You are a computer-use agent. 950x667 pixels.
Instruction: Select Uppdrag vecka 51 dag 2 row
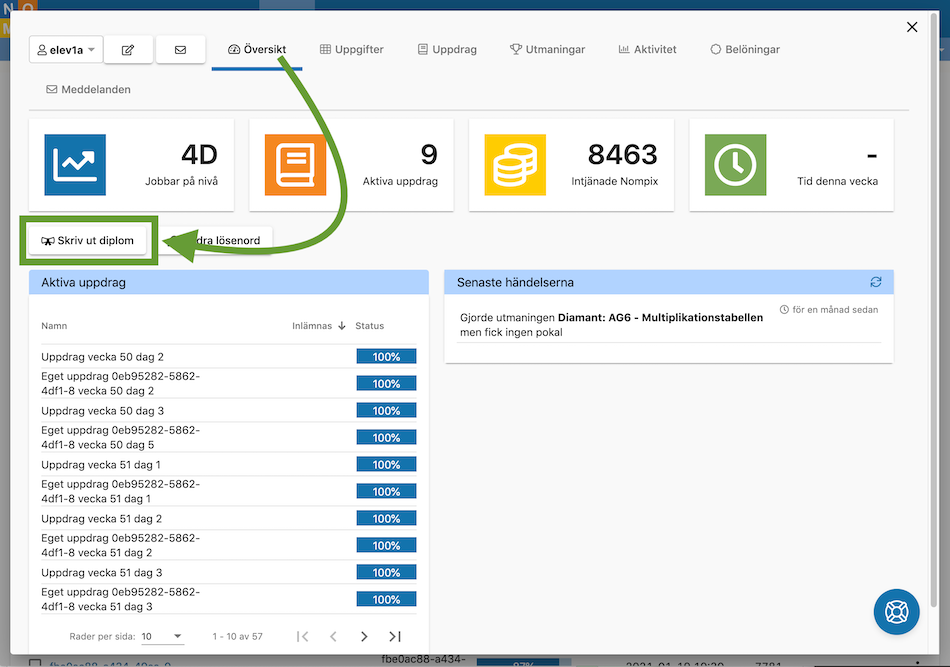coord(229,519)
